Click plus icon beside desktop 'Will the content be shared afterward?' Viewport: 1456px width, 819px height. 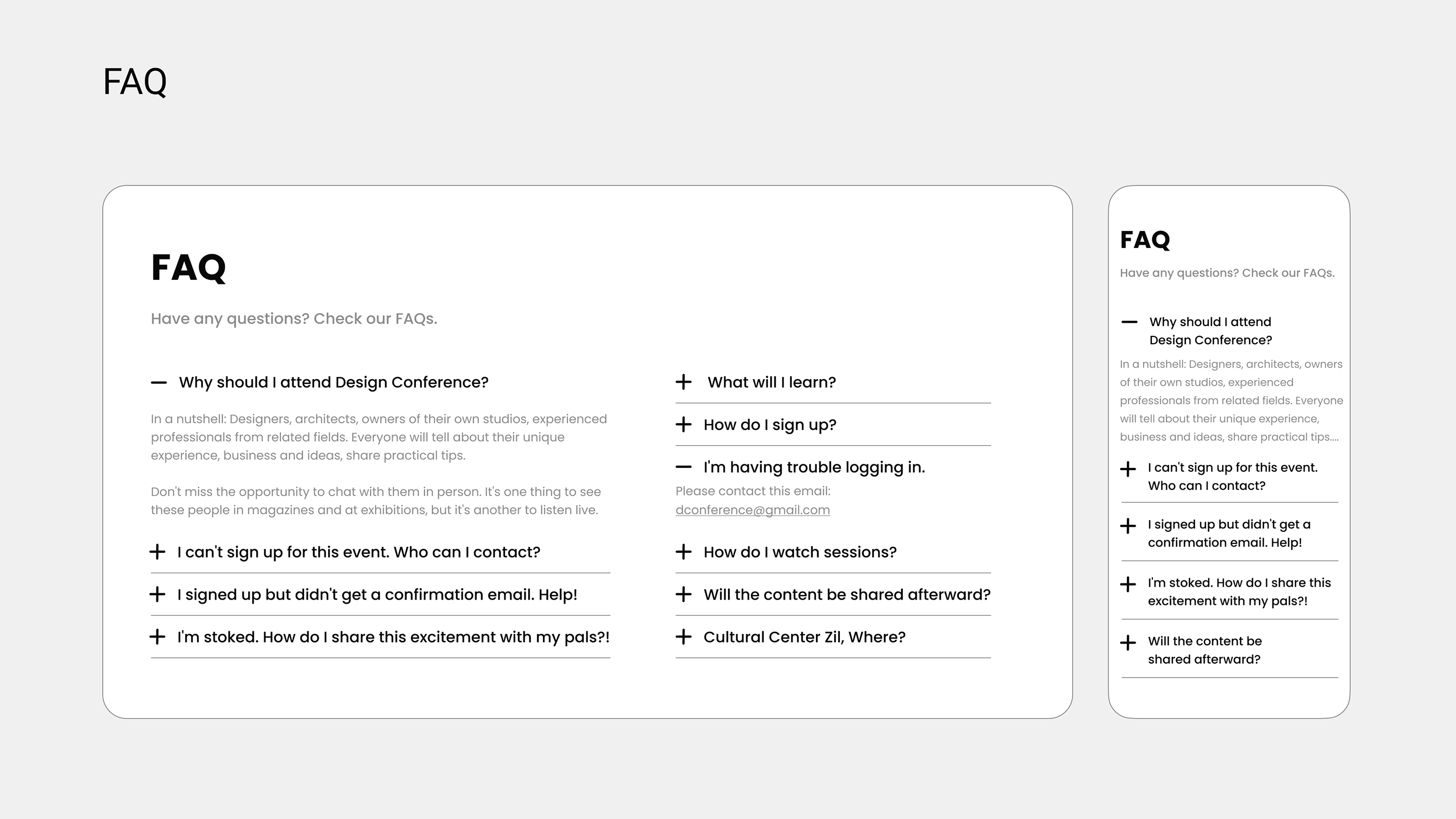pyautogui.click(x=683, y=594)
